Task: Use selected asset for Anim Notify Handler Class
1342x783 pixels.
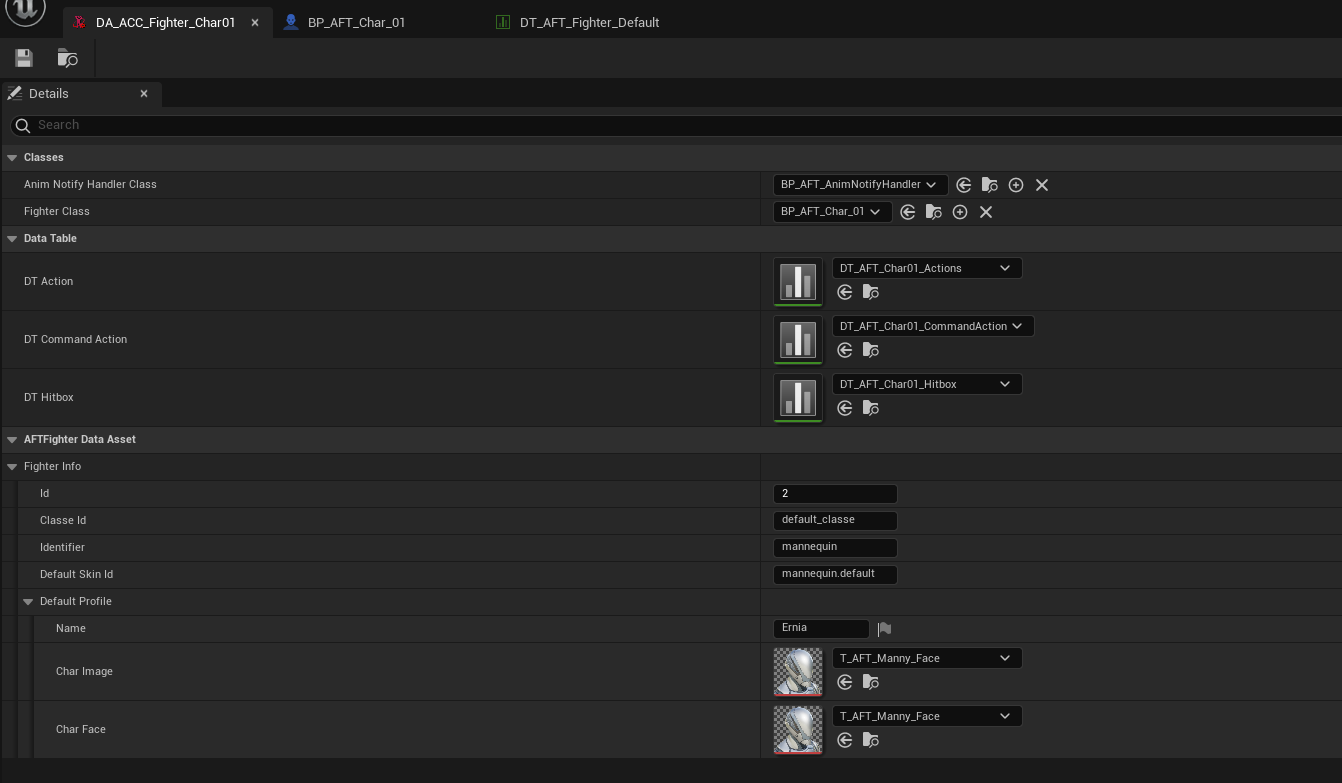Action: (964, 185)
